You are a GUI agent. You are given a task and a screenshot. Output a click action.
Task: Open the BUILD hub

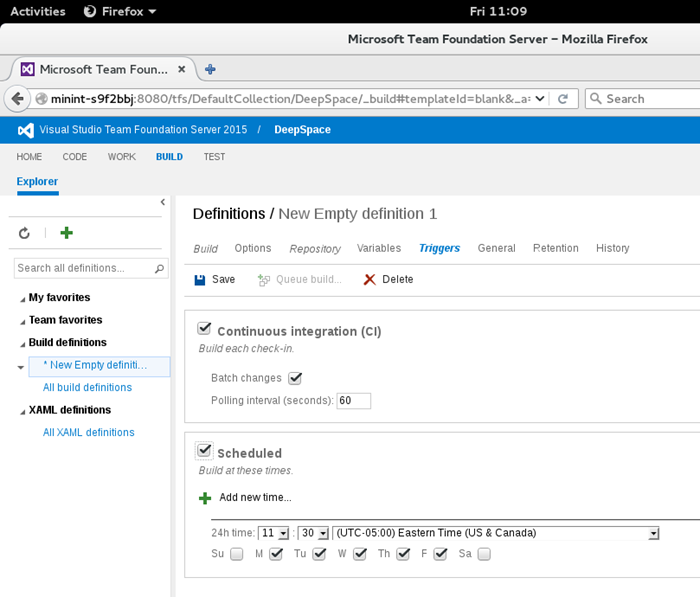(x=169, y=157)
